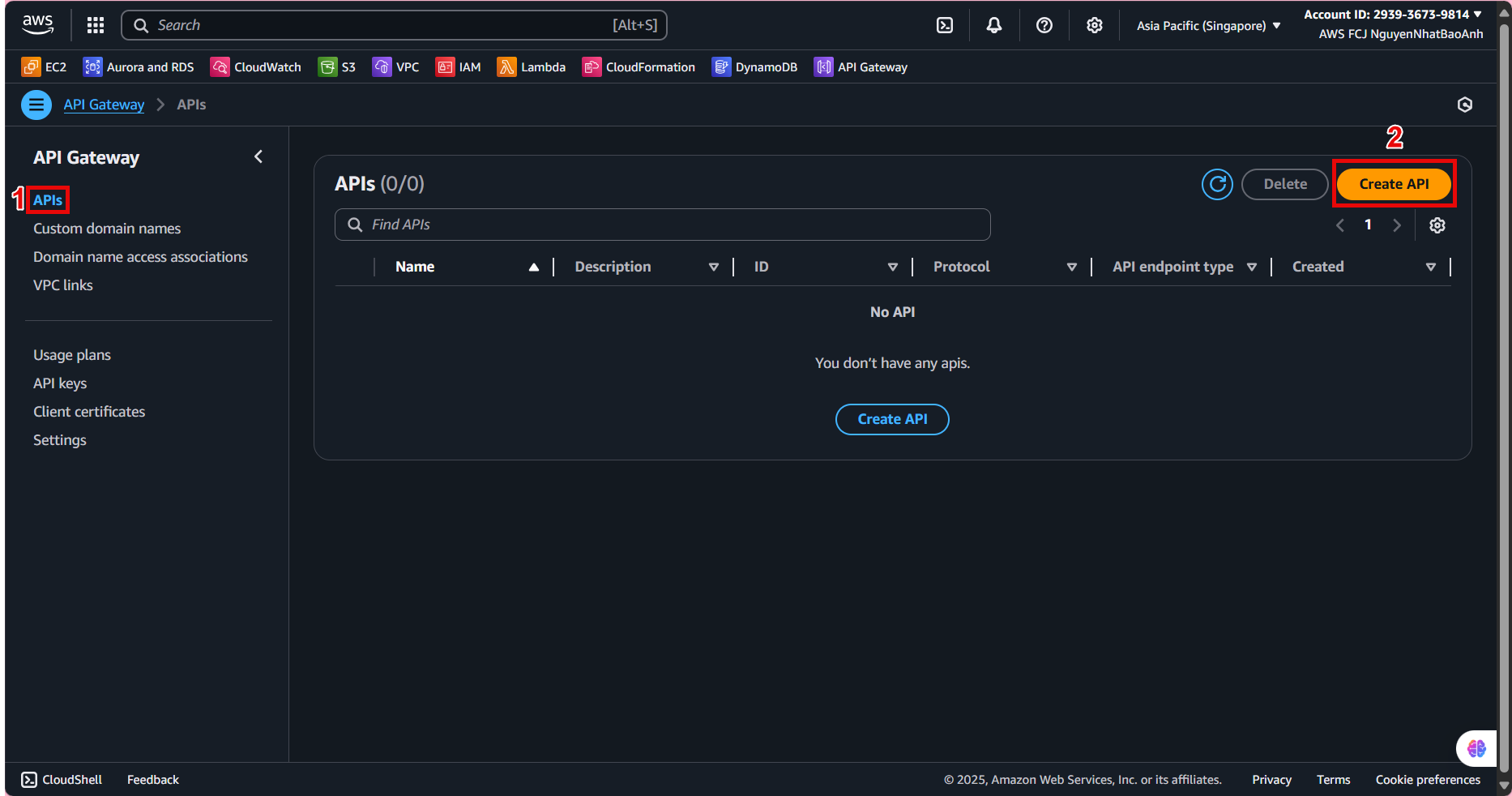Click the Lambda shortcut in favorites bar
The width and height of the screenshot is (1512, 796).
[532, 67]
